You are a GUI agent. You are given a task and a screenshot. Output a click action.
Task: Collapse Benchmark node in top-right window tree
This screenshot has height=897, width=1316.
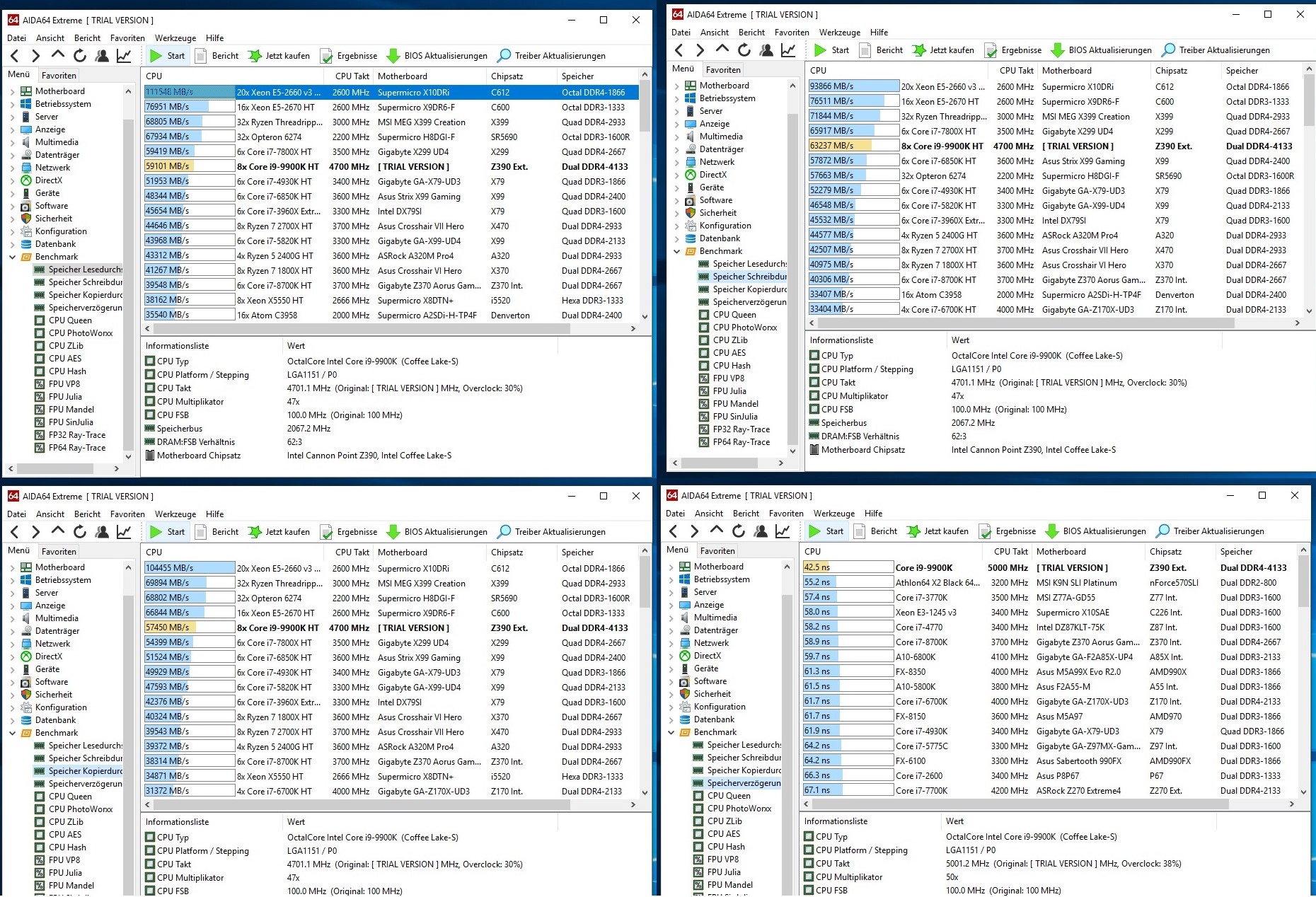pyautogui.click(x=676, y=251)
